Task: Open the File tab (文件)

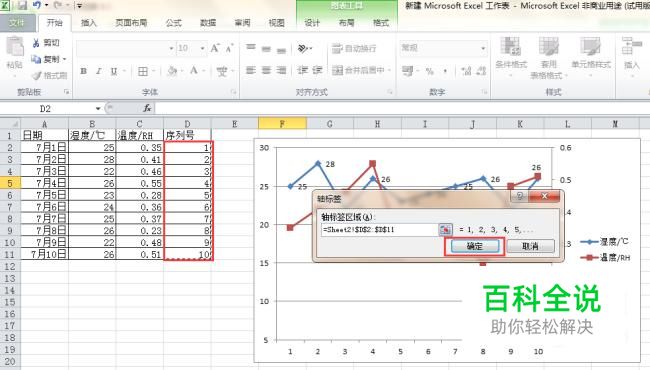Action: pos(17,23)
